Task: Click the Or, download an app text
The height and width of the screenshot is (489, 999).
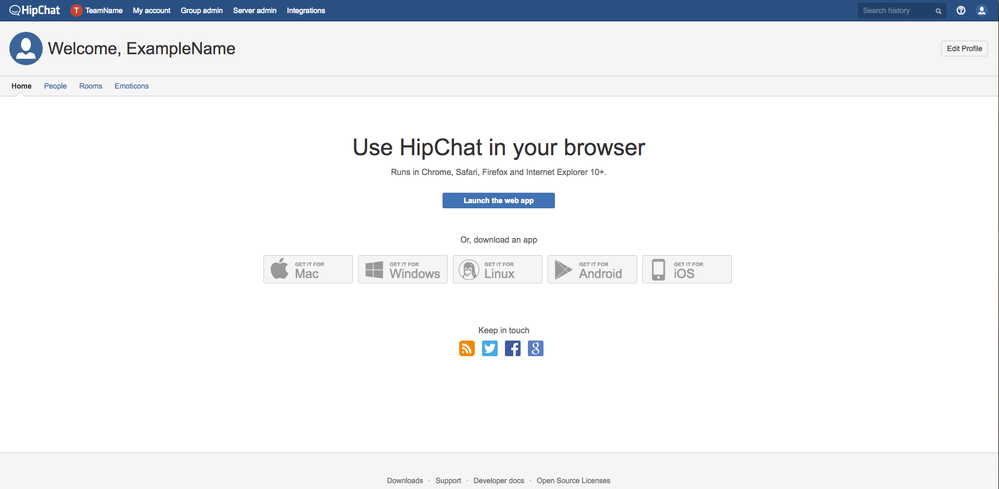Action: (499, 240)
